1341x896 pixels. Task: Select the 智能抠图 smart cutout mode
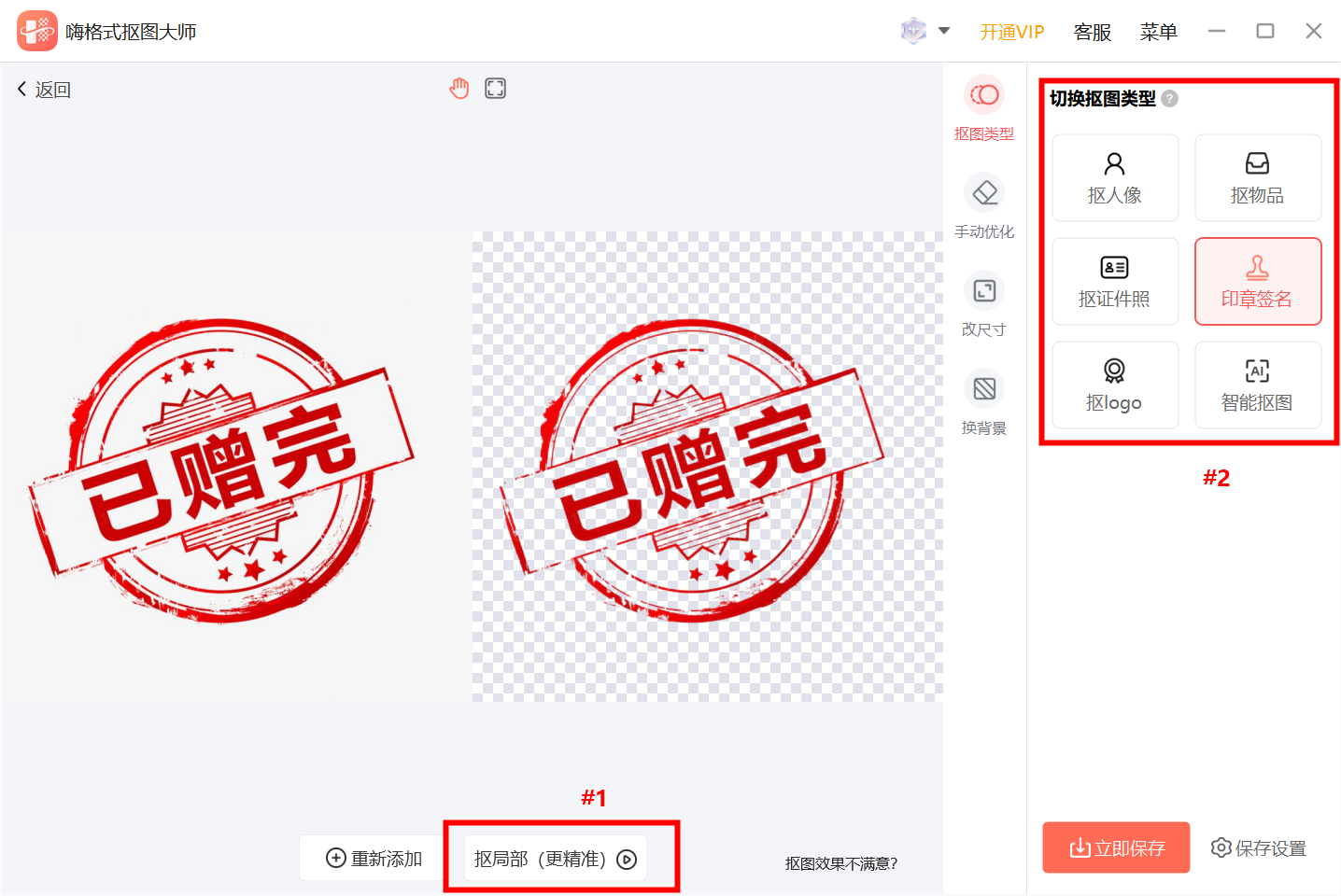[1258, 385]
